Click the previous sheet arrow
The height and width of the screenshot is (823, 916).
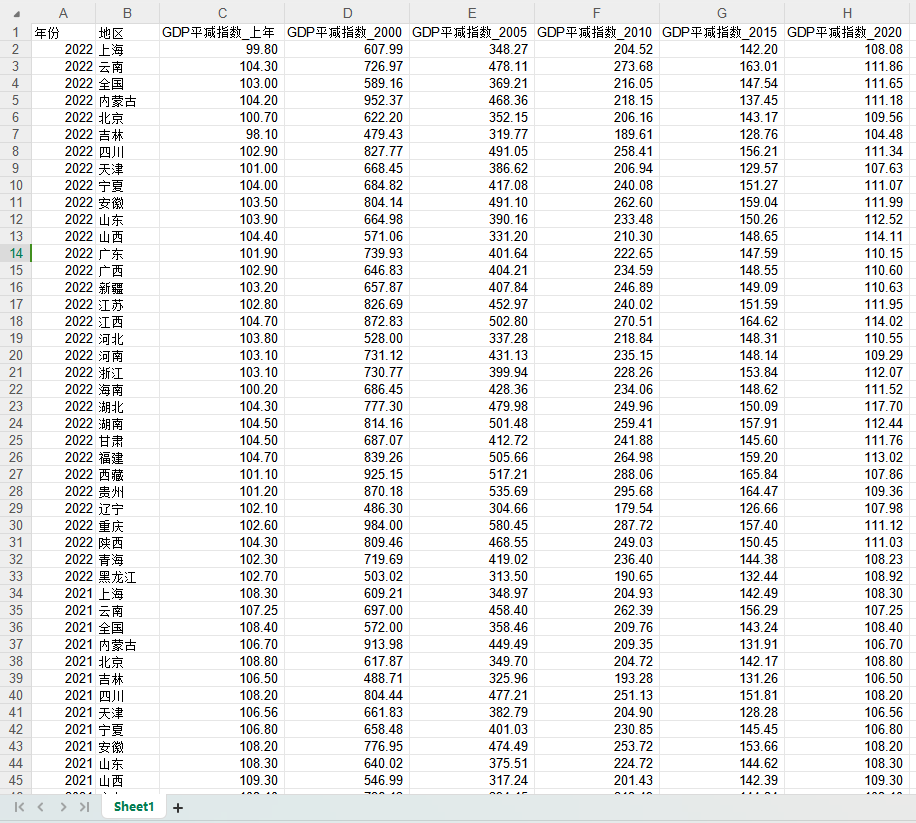pos(40,807)
